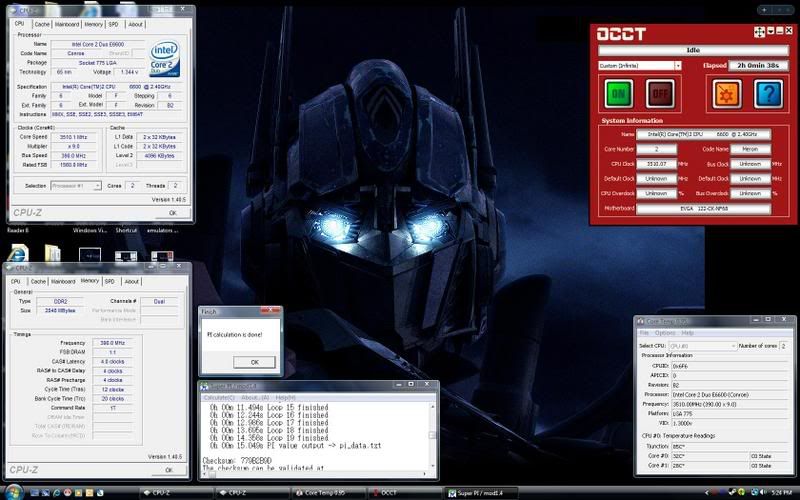Open About tab in top CPU-Z window
Image resolution: width=800 pixels, height=500 pixels.
[135, 24]
